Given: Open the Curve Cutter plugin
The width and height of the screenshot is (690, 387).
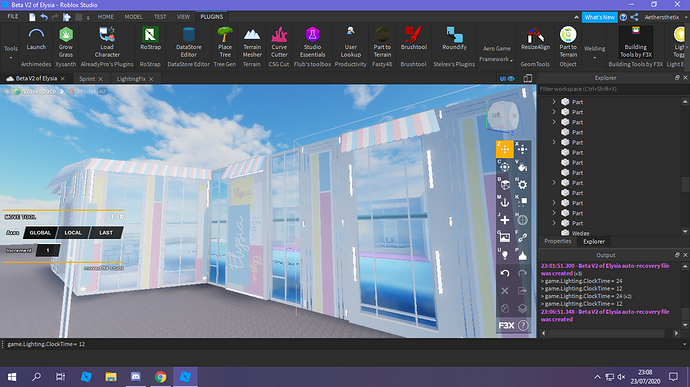Looking at the screenshot, I should coord(279,42).
